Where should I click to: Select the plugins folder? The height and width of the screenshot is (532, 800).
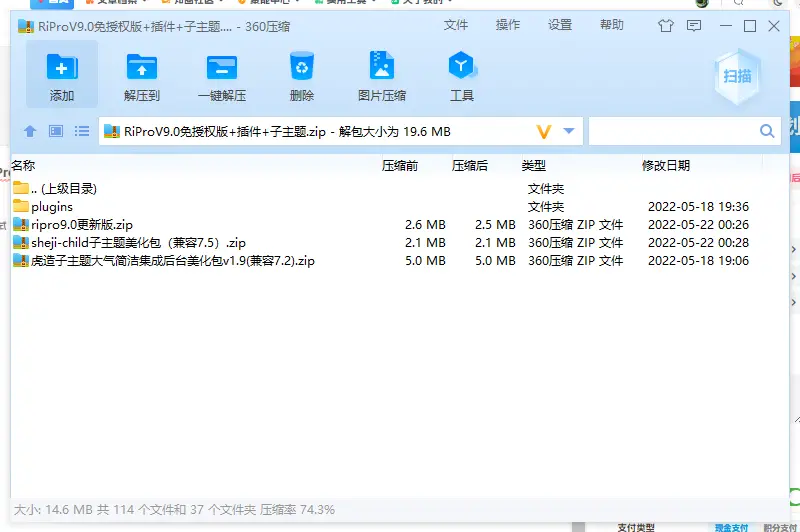51,207
